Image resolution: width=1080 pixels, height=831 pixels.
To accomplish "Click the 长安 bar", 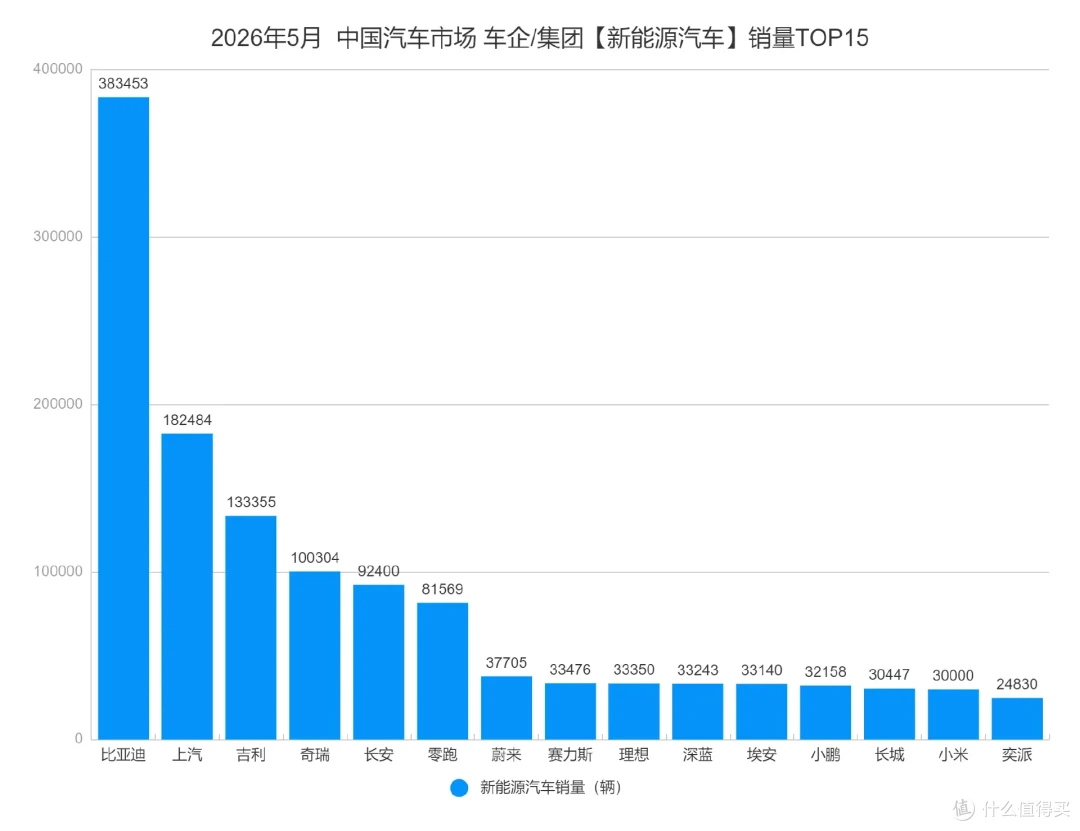I will tap(379, 662).
